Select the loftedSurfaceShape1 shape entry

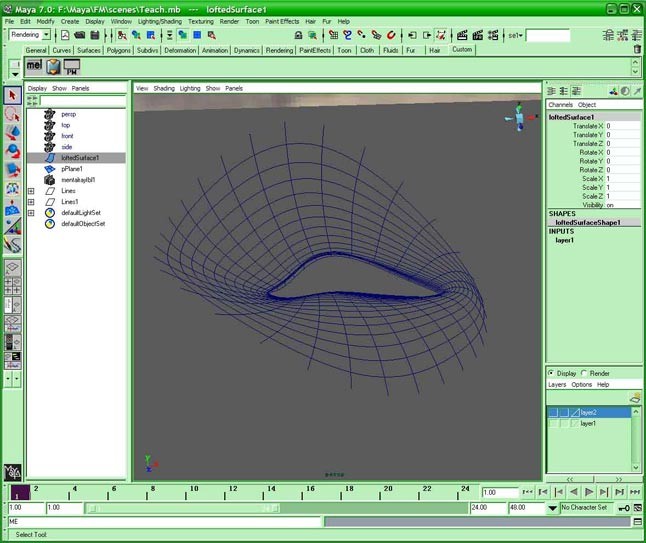coord(589,222)
